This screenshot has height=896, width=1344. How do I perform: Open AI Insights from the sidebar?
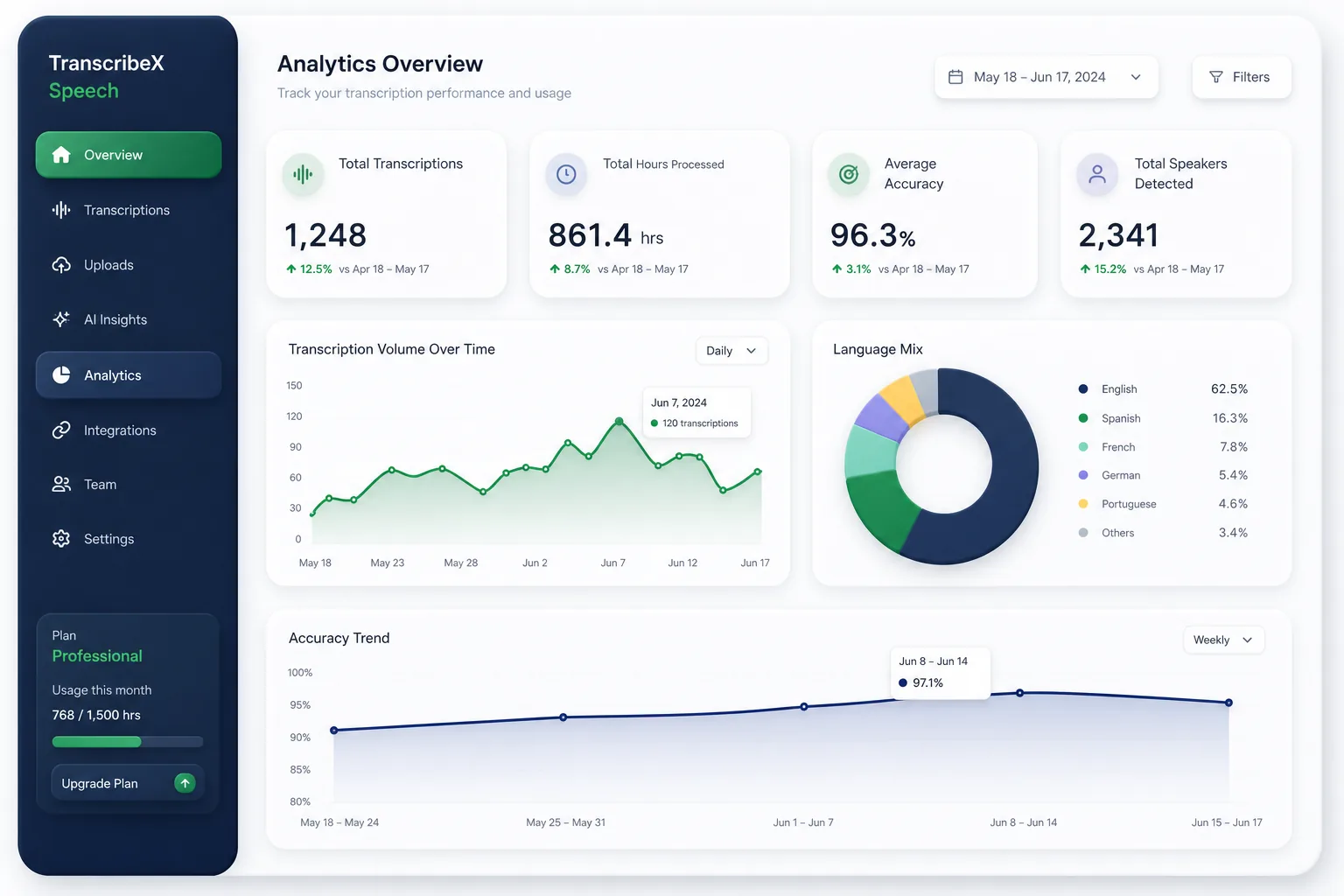129,319
